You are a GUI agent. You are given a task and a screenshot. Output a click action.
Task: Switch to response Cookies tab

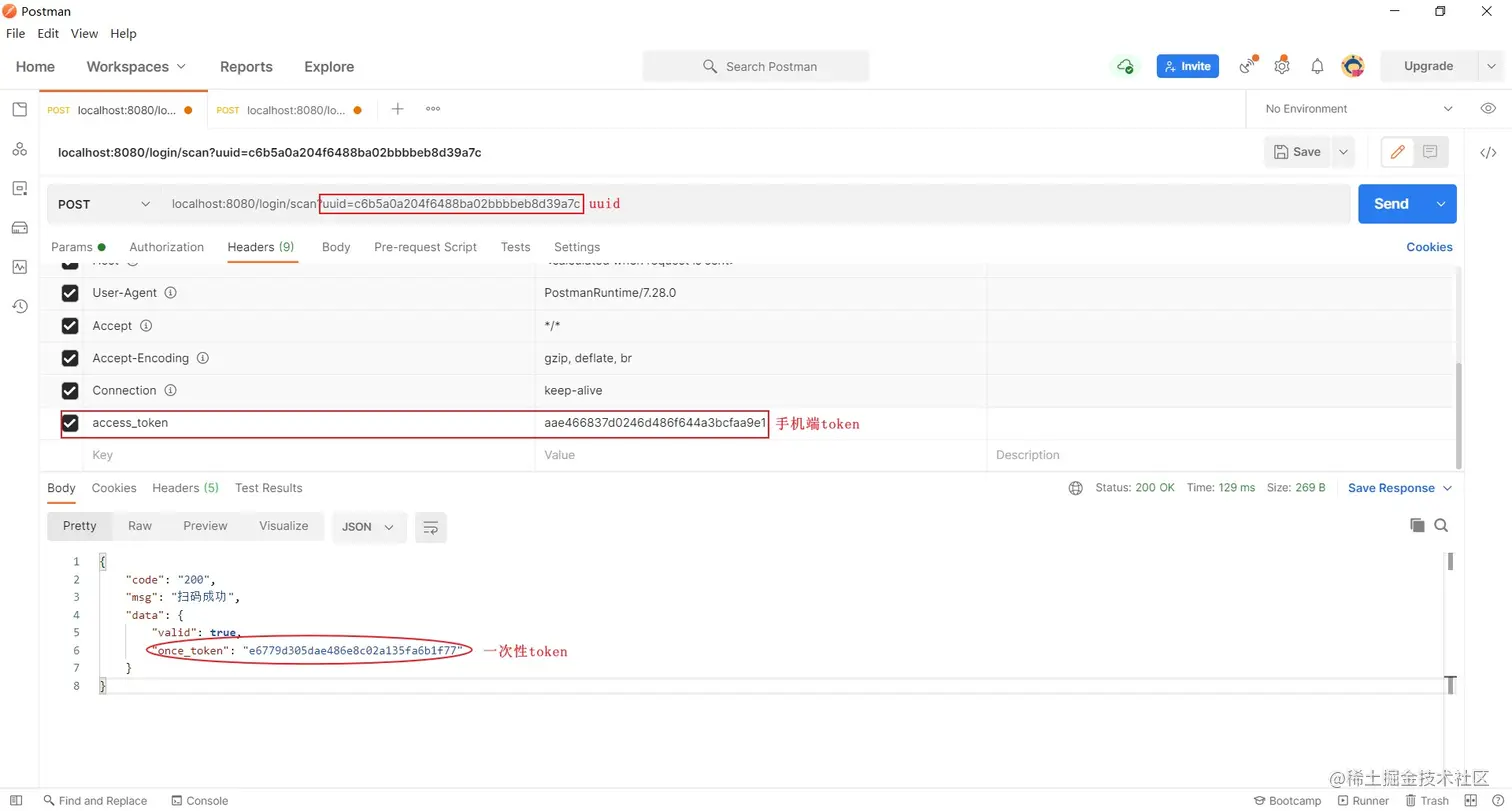(114, 488)
